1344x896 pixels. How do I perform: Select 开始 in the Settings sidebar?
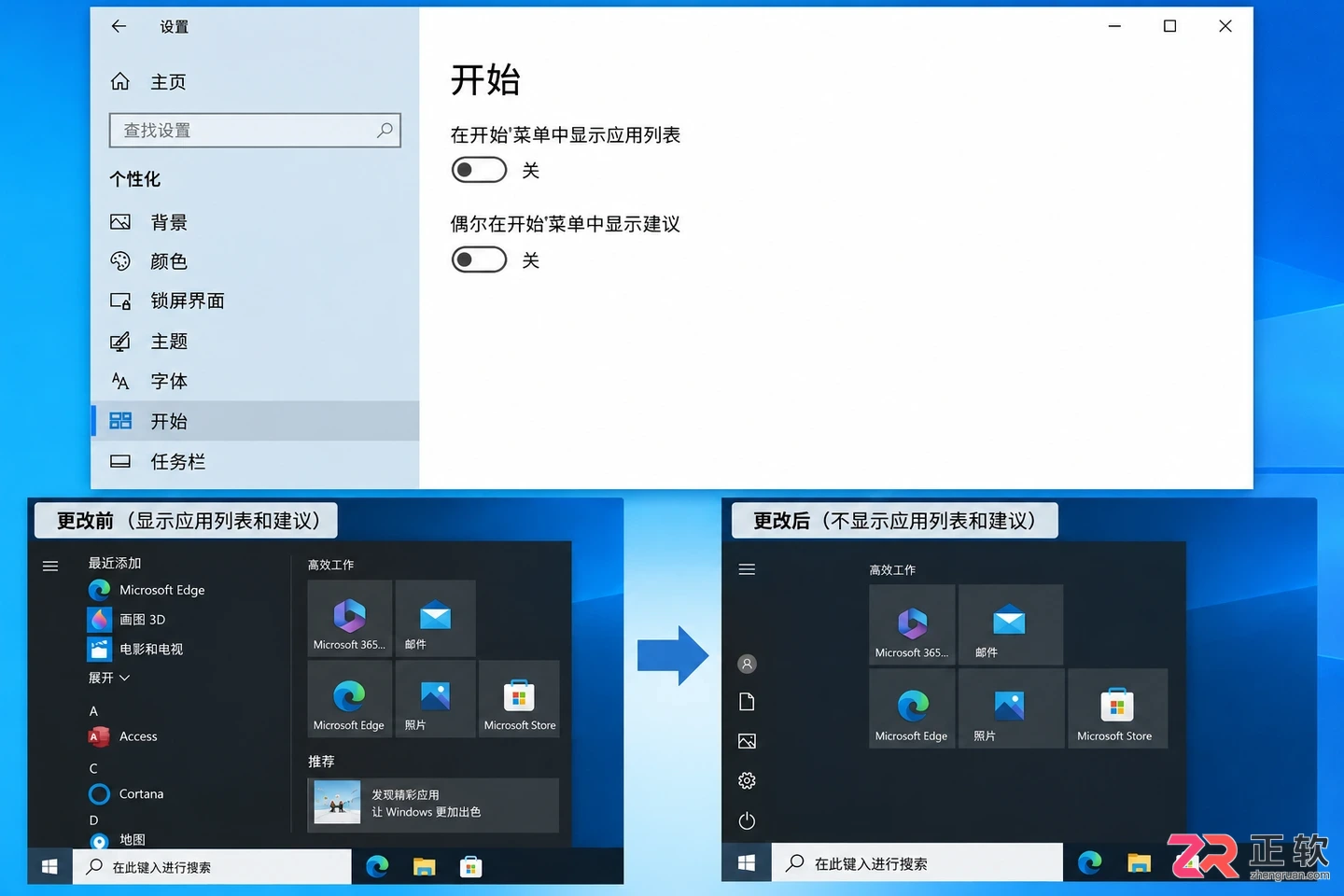coord(255,421)
